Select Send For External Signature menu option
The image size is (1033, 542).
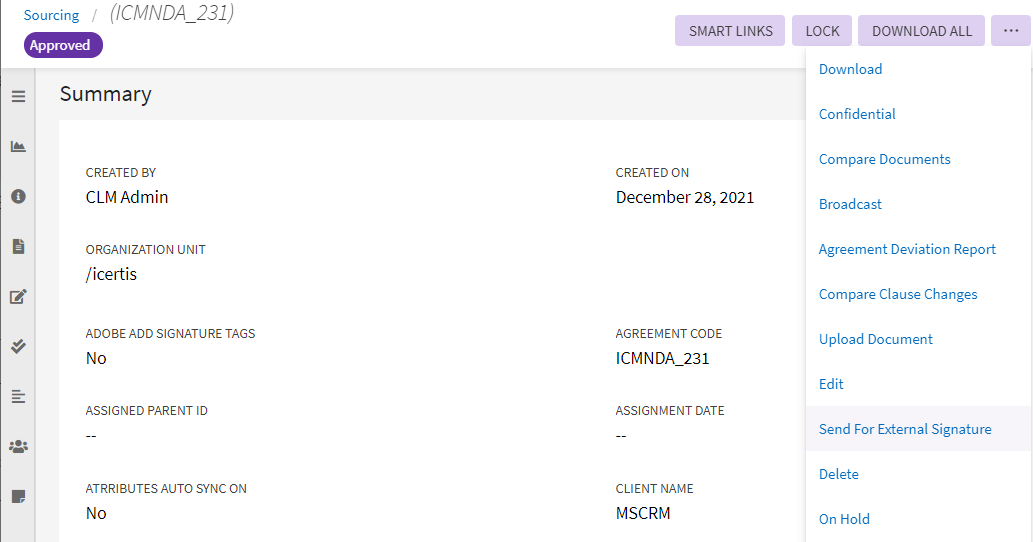(905, 429)
